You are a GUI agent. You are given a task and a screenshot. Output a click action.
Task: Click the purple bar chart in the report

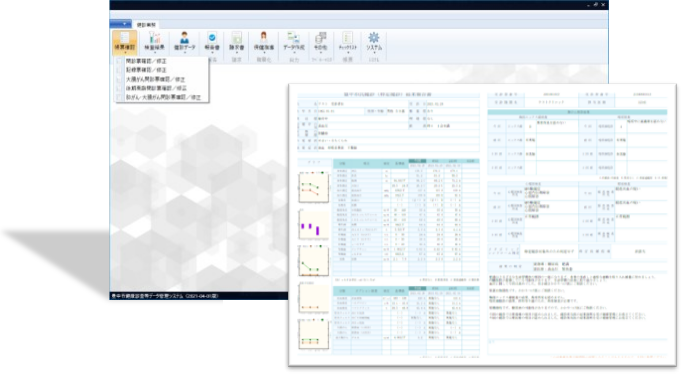[x=314, y=225]
